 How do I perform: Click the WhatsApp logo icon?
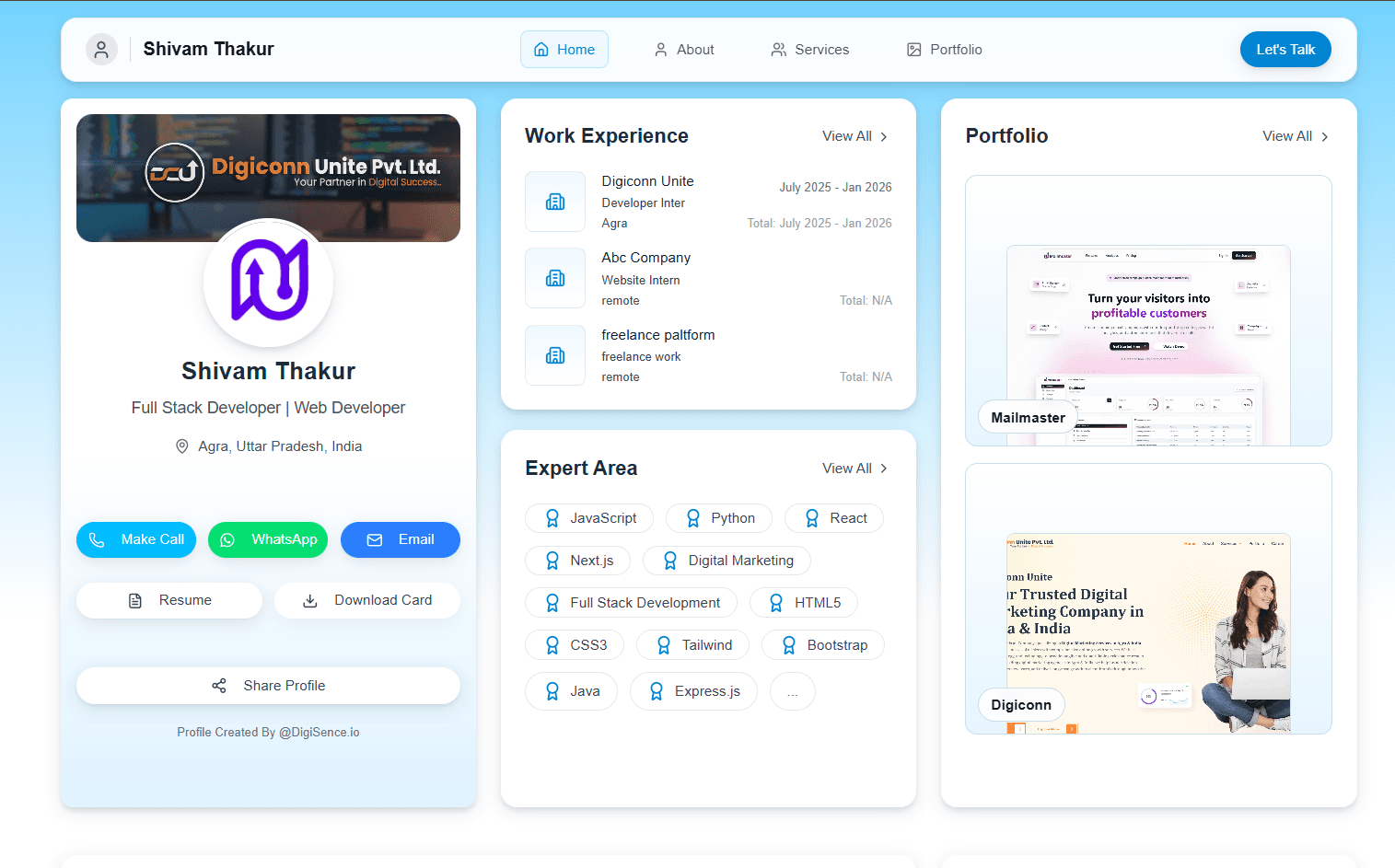227,540
